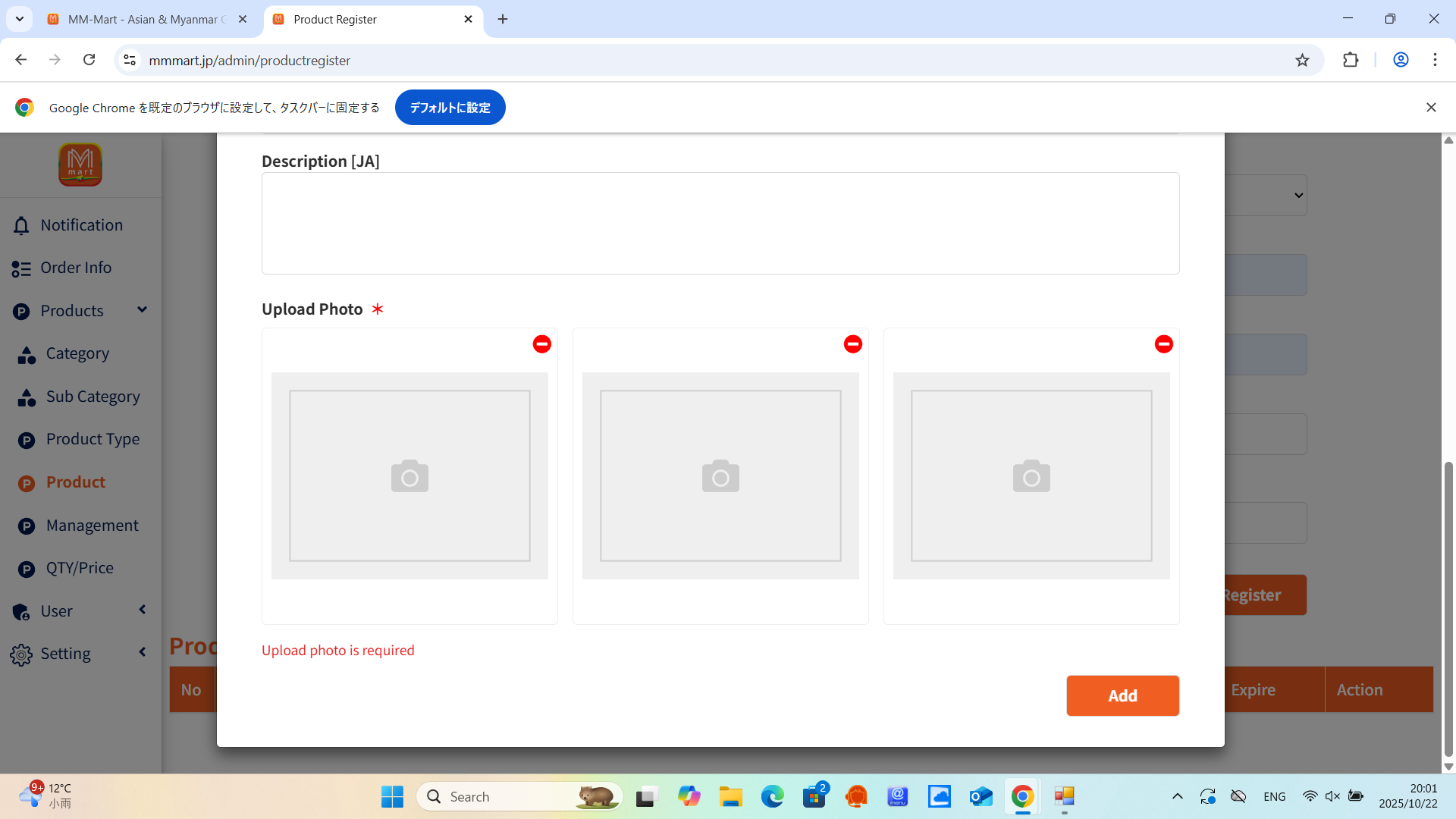The height and width of the screenshot is (819, 1456).
Task: Remove the first photo upload slot
Action: coord(541,344)
